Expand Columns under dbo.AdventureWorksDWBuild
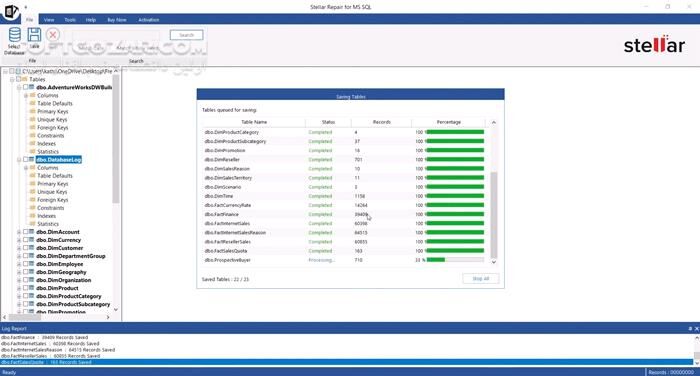Screen dimensions: 700x376 [26, 96]
